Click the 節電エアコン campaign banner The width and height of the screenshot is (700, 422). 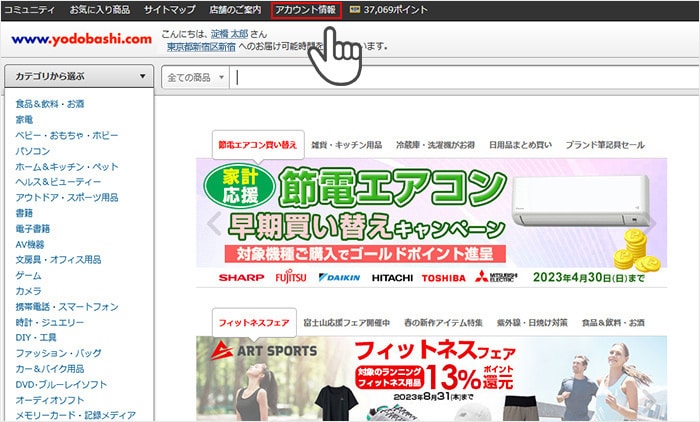tap(432, 222)
